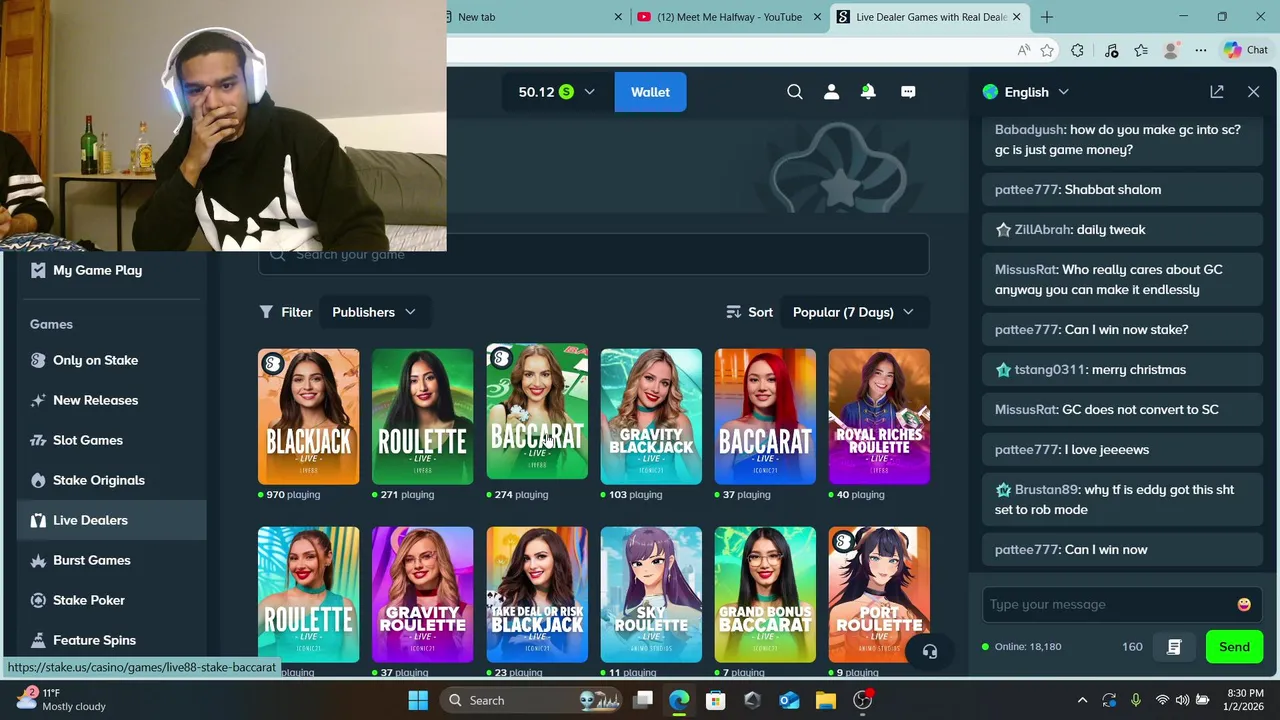Open the Stake Poker menu item
This screenshot has height=720, width=1280.
point(112,600)
